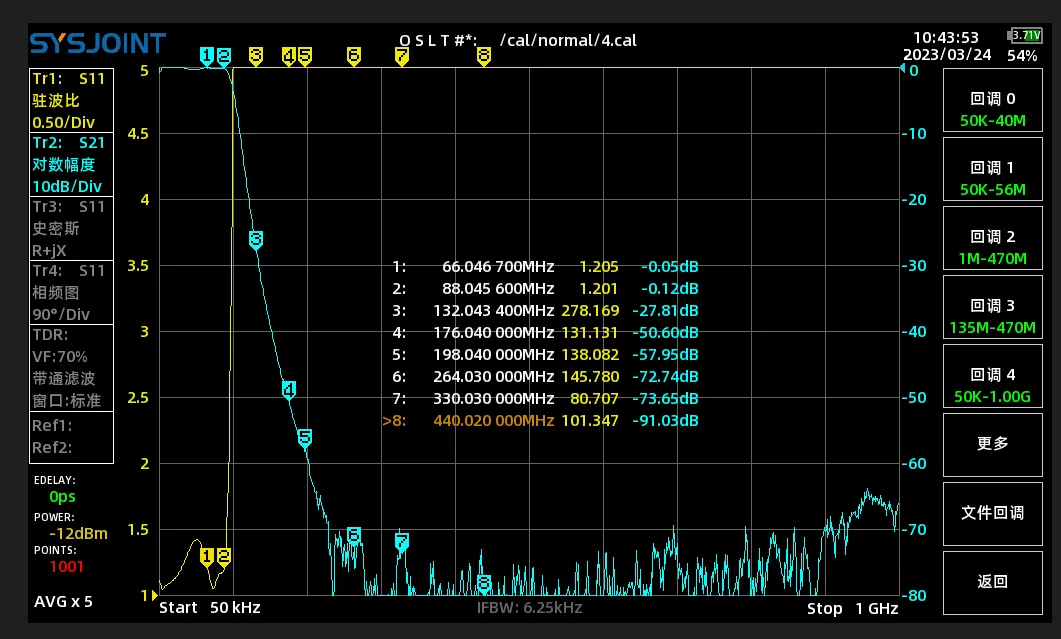1061x639 pixels.
Task: Toggle trace Tr1 S11 VSWR panel
Action: coord(71,100)
